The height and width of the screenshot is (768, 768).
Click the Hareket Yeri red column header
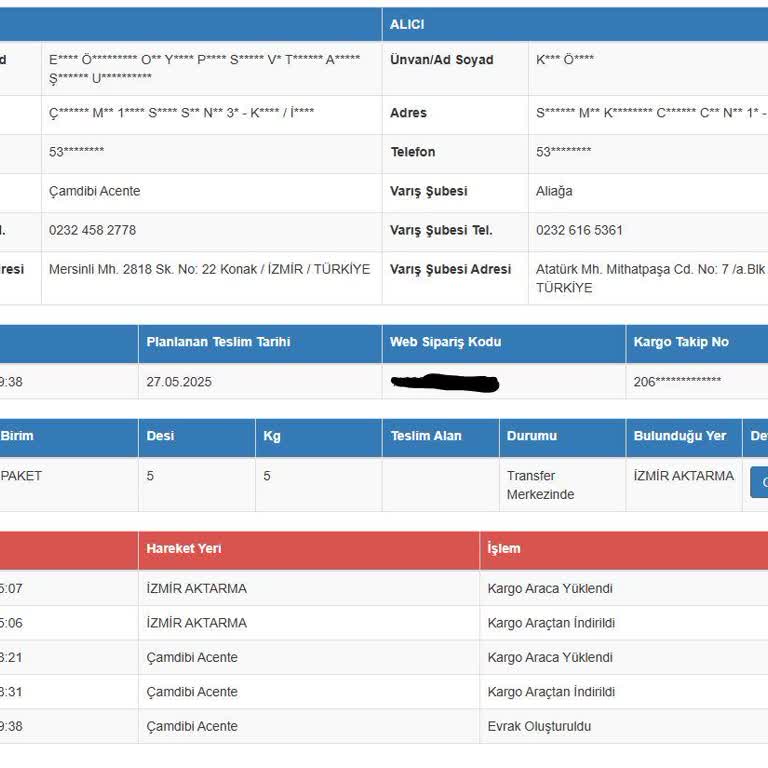[184, 549]
